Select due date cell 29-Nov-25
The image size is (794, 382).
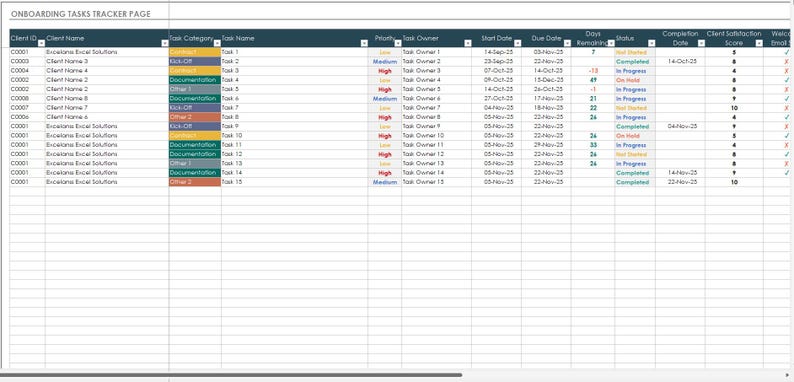click(546, 145)
